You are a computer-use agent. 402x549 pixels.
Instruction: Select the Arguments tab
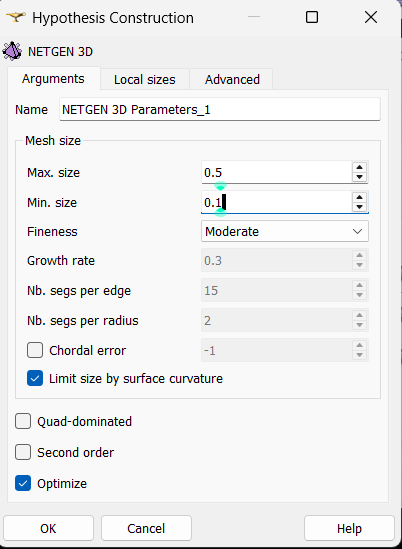pos(53,79)
